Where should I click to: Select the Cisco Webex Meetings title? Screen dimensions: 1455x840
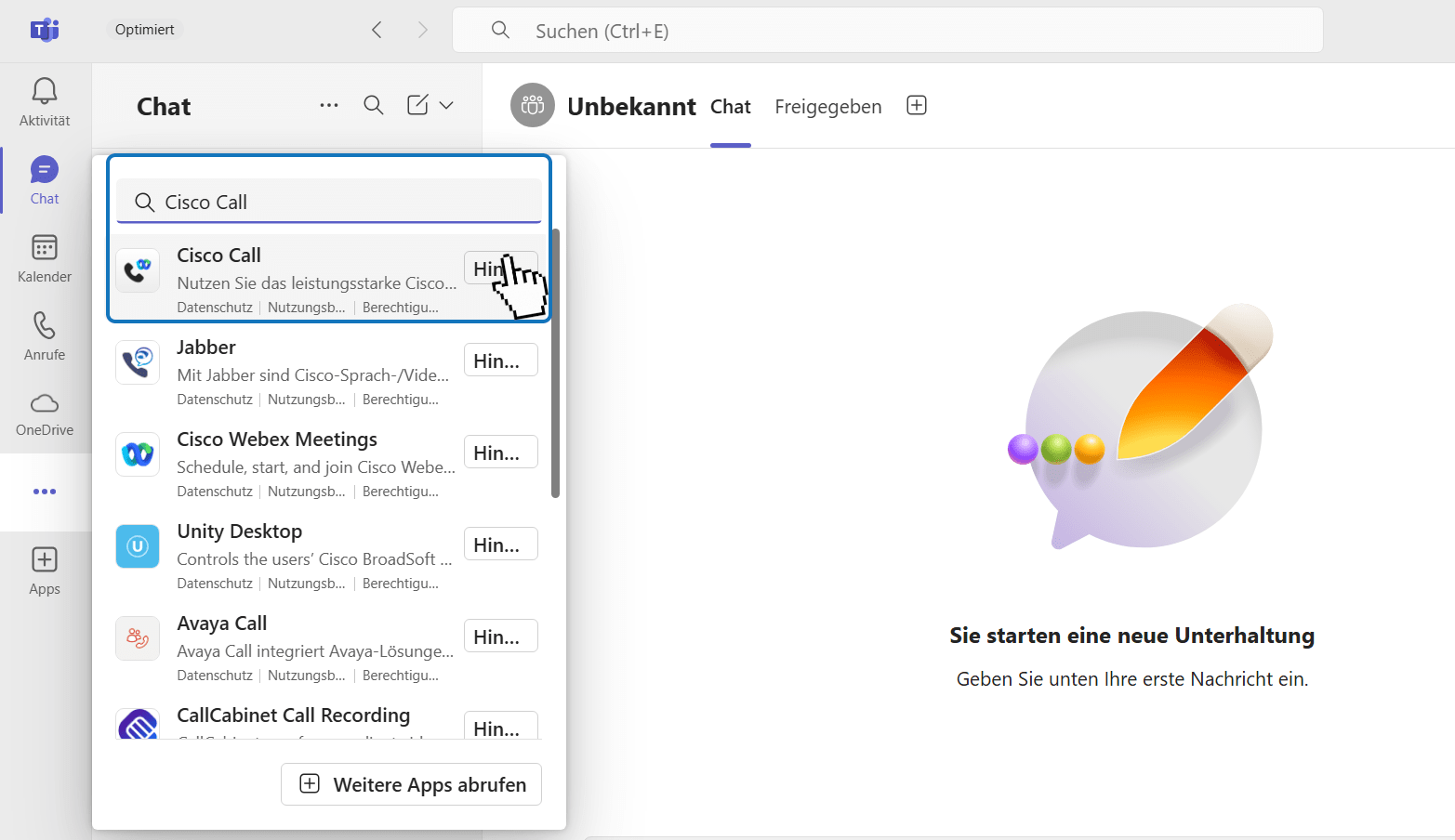point(277,440)
